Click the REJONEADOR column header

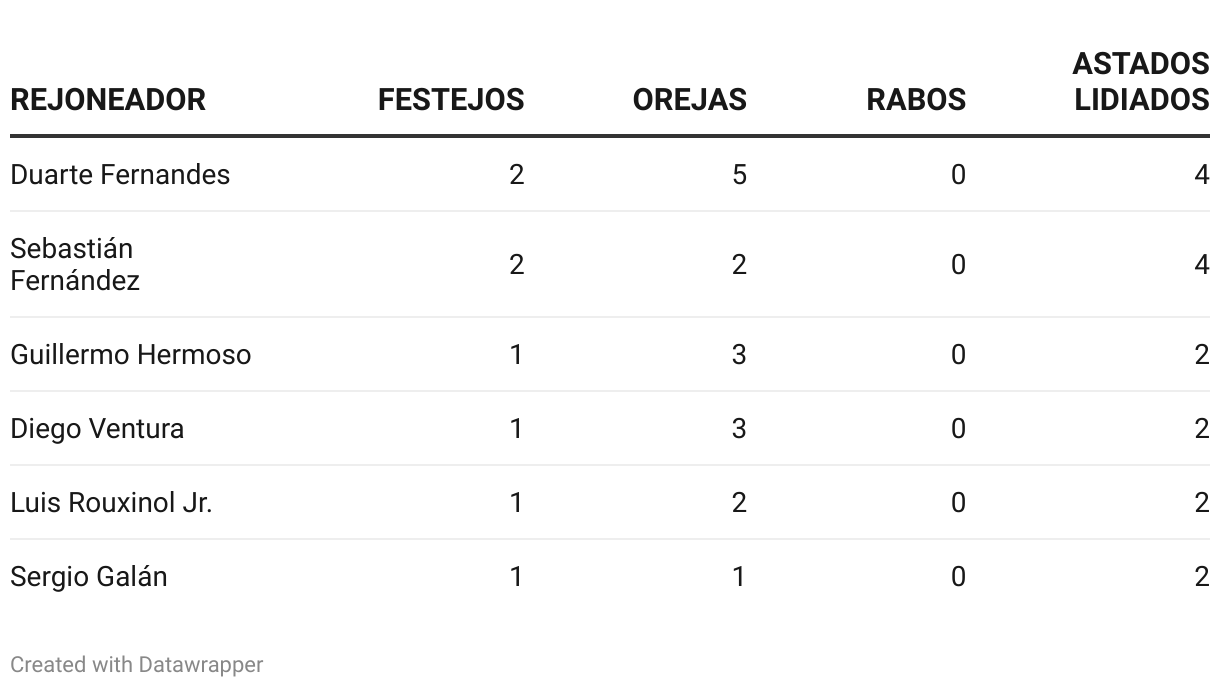(x=108, y=100)
